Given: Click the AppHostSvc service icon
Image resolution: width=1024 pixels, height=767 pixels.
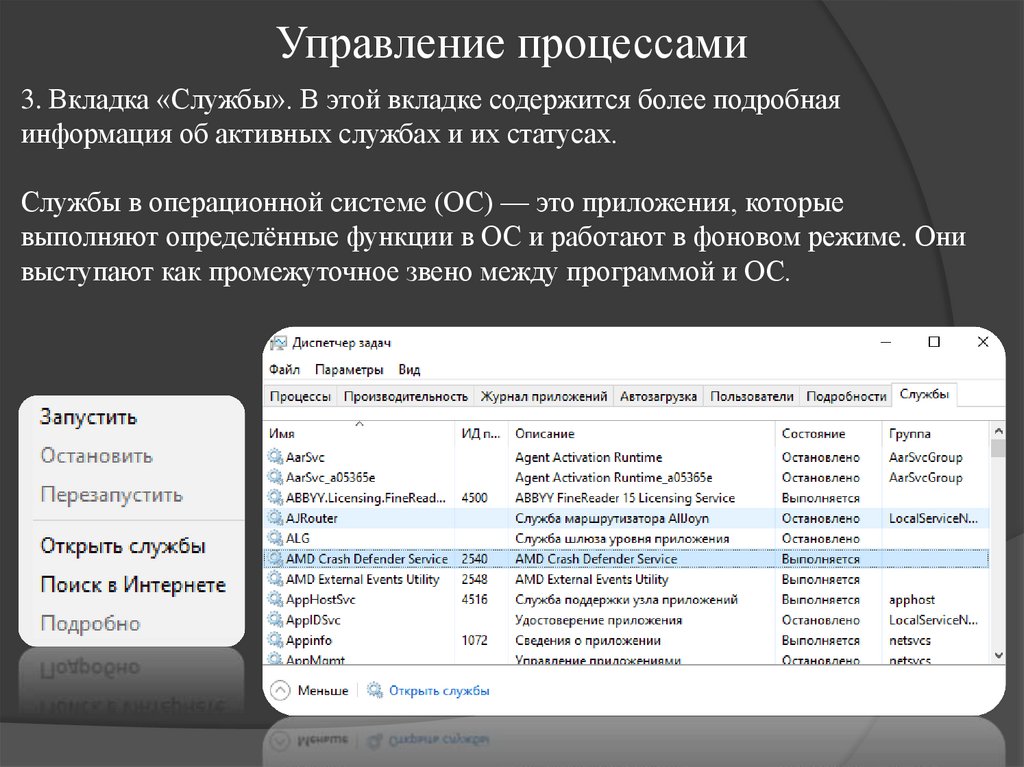Looking at the screenshot, I should click(273, 599).
